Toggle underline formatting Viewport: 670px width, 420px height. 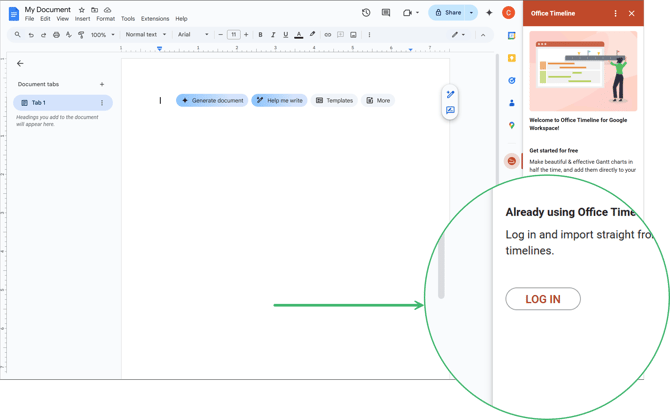285,35
